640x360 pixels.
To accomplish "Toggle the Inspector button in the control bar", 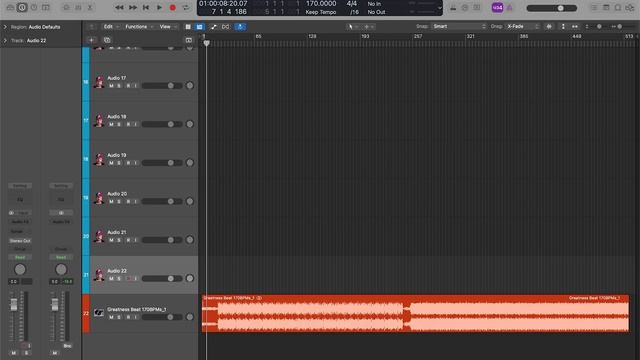I will pyautogui.click(x=22, y=7).
